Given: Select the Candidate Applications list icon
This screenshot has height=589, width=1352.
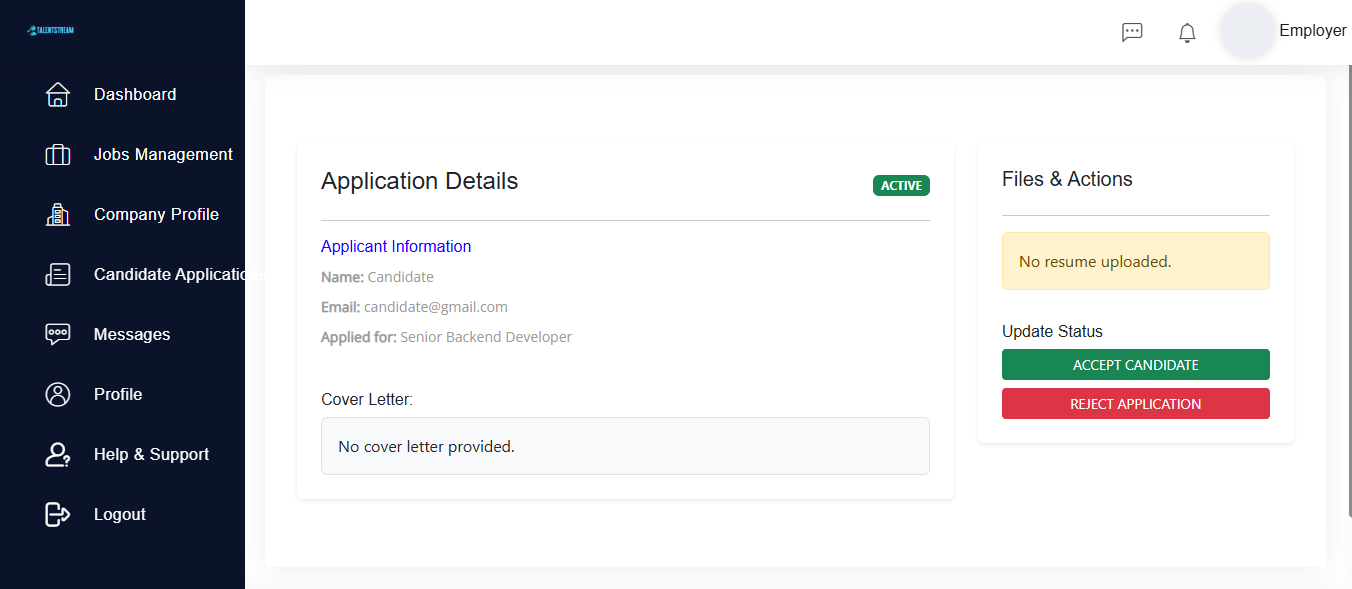Looking at the screenshot, I should (57, 273).
